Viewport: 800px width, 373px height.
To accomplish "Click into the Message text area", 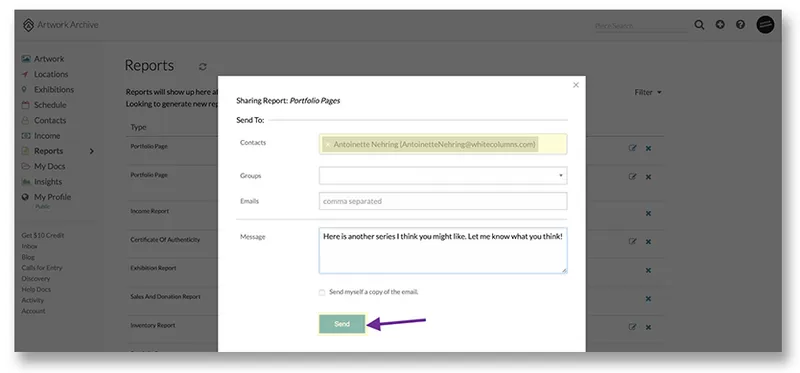I will tap(443, 251).
